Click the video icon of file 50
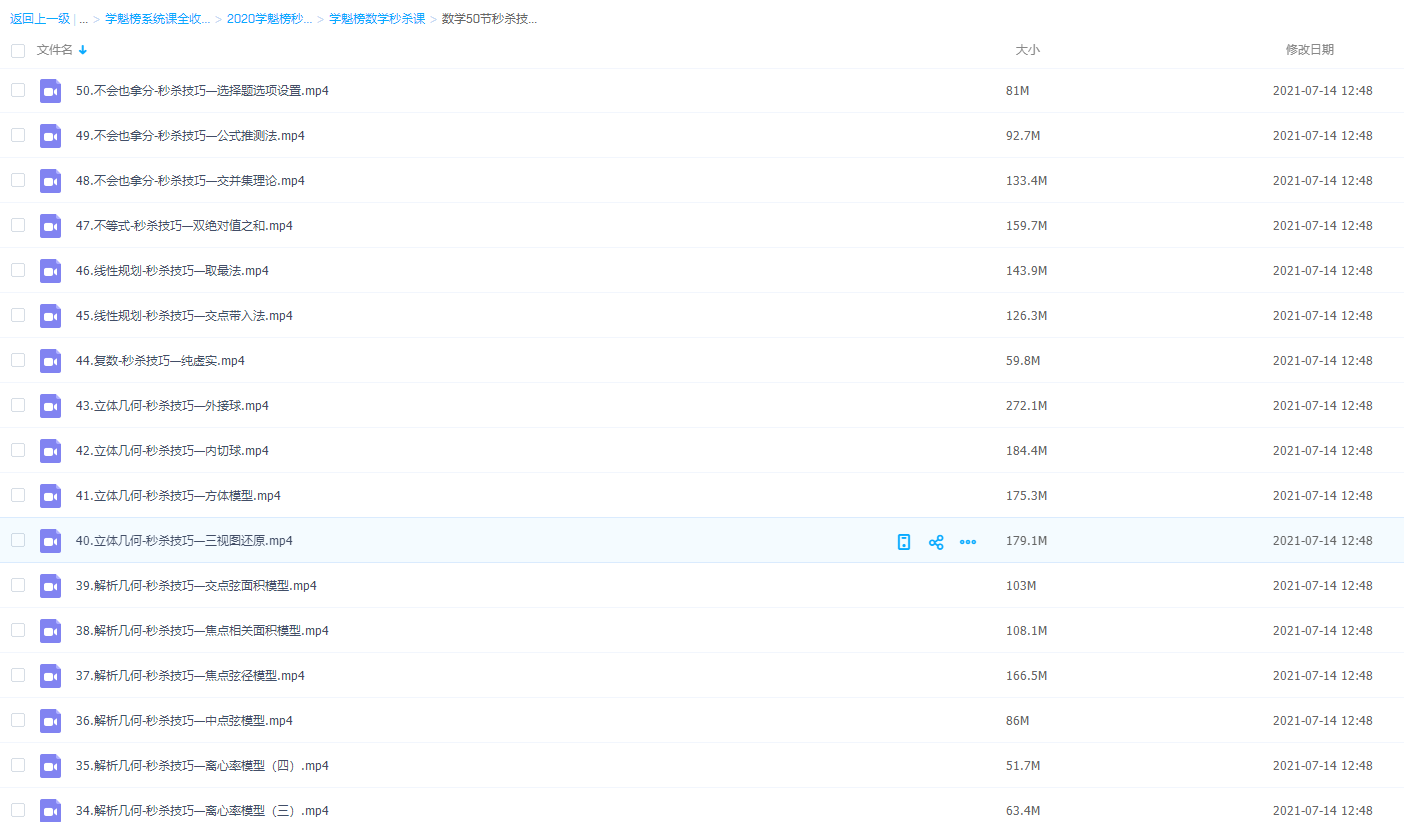The height and width of the screenshot is (822, 1404). point(50,91)
